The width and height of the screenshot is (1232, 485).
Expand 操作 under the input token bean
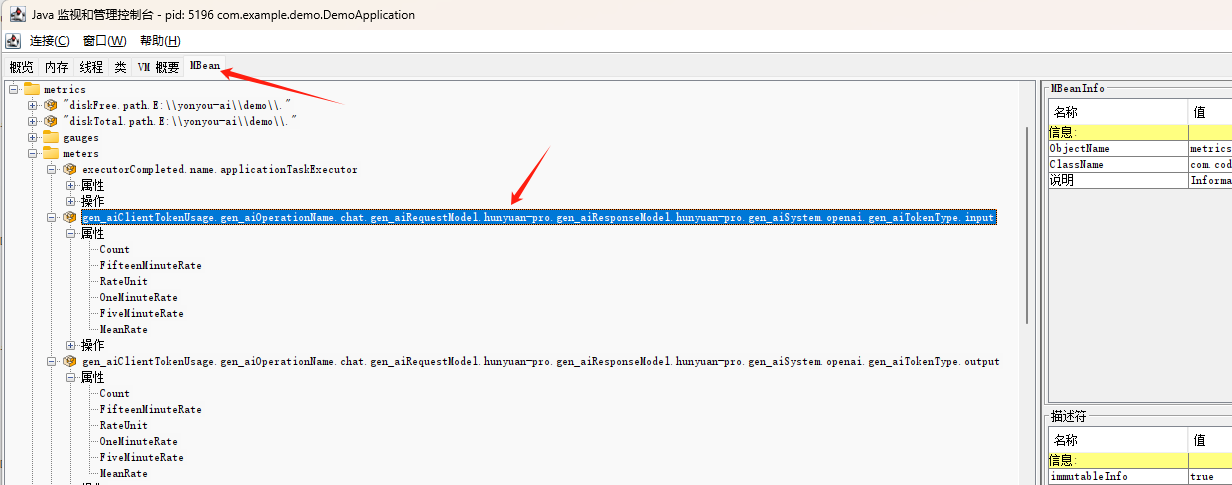tap(71, 345)
